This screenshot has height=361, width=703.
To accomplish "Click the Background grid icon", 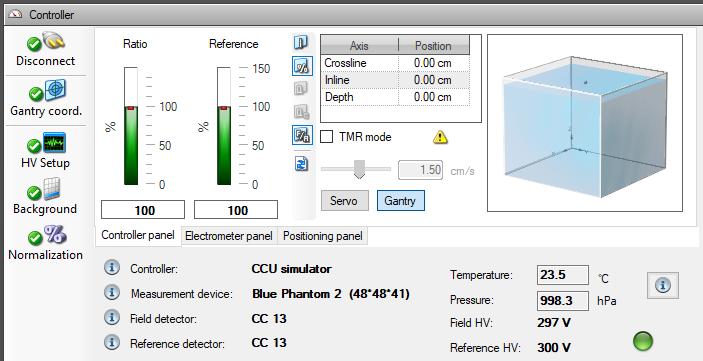I will (52, 189).
